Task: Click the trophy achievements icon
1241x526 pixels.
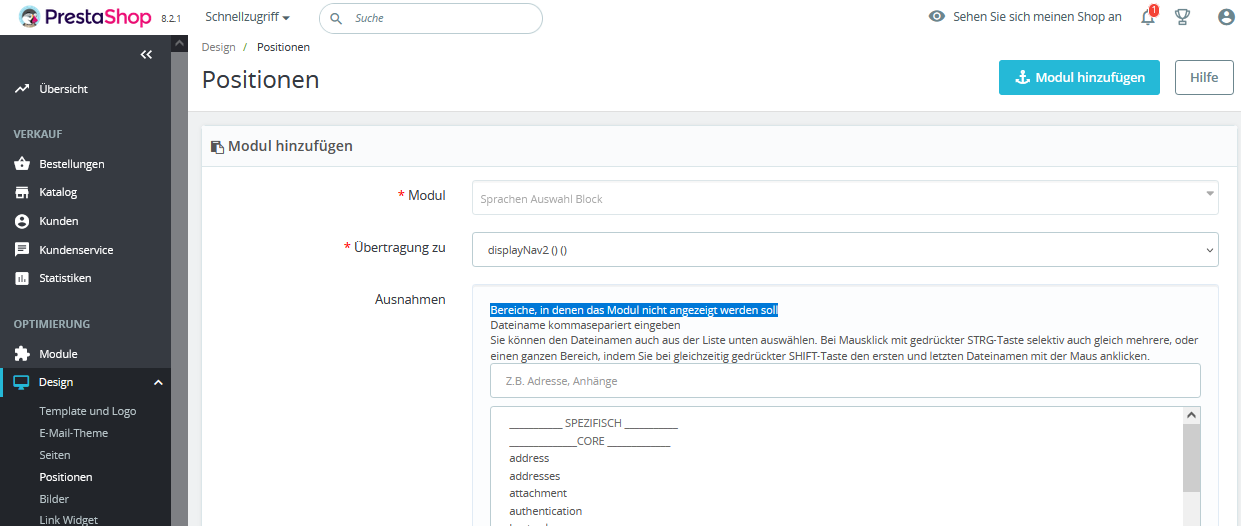Action: pyautogui.click(x=1182, y=17)
